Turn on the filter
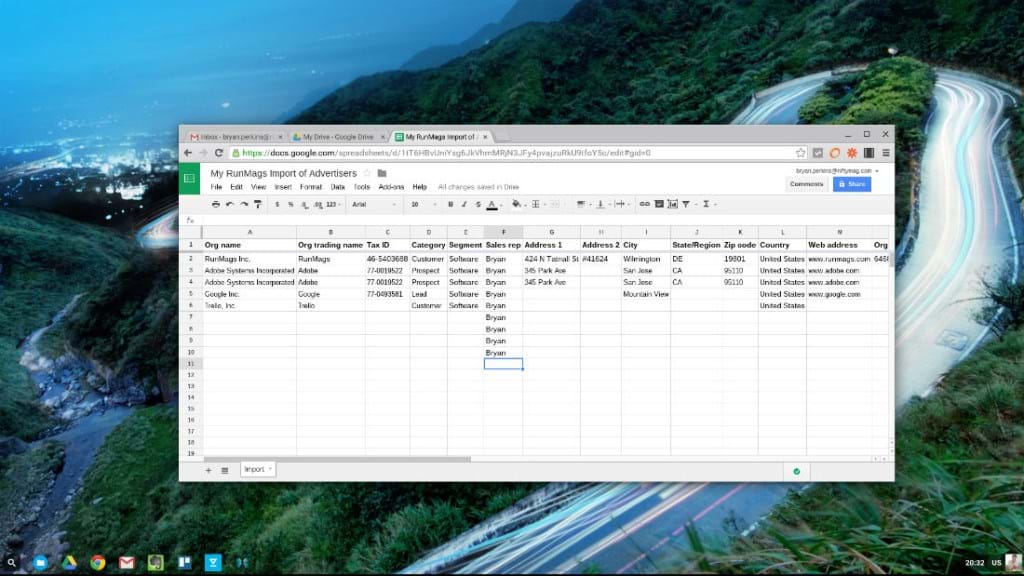1024x576 pixels. [x=686, y=204]
